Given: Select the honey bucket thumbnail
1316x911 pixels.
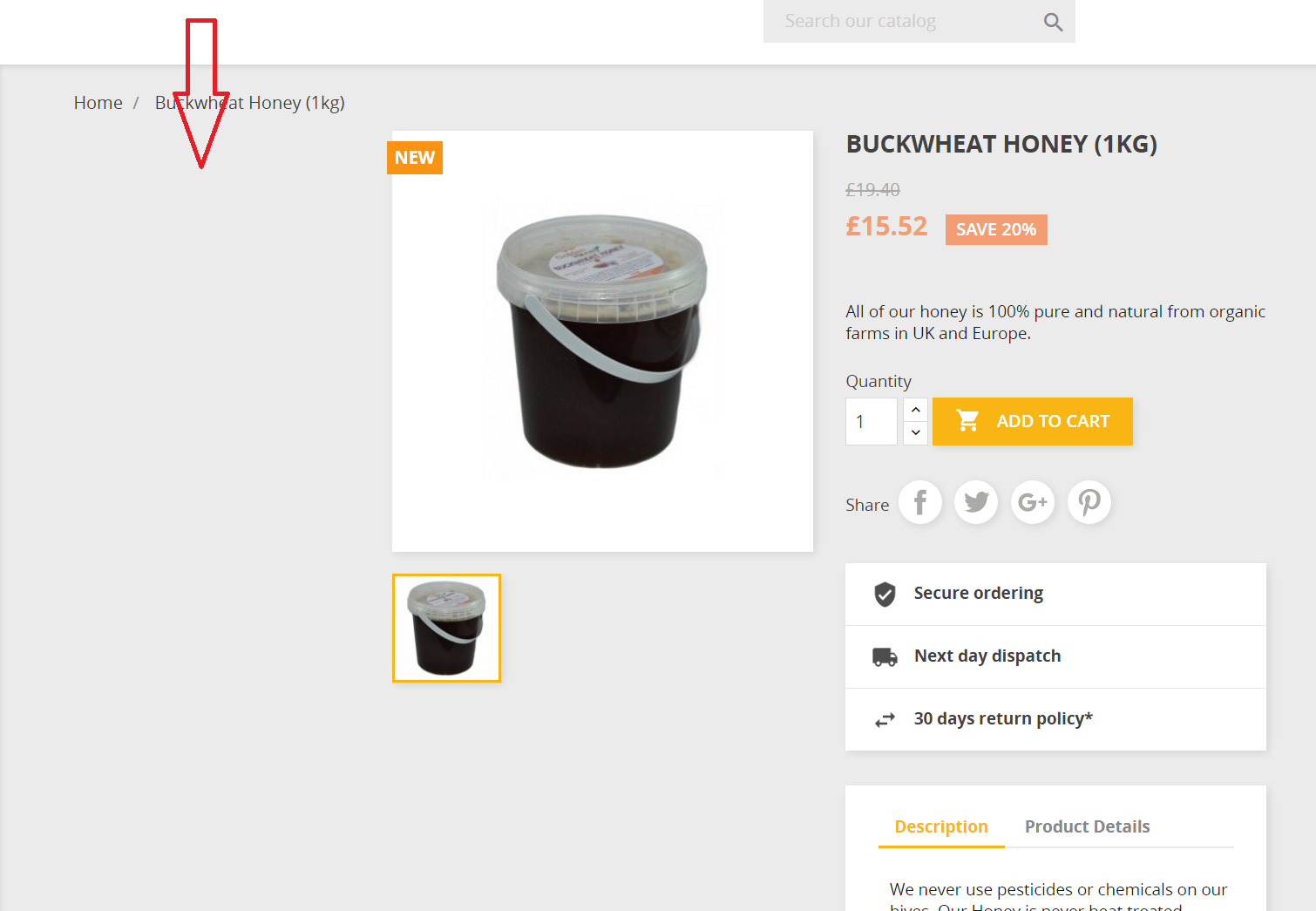Looking at the screenshot, I should [446, 628].
